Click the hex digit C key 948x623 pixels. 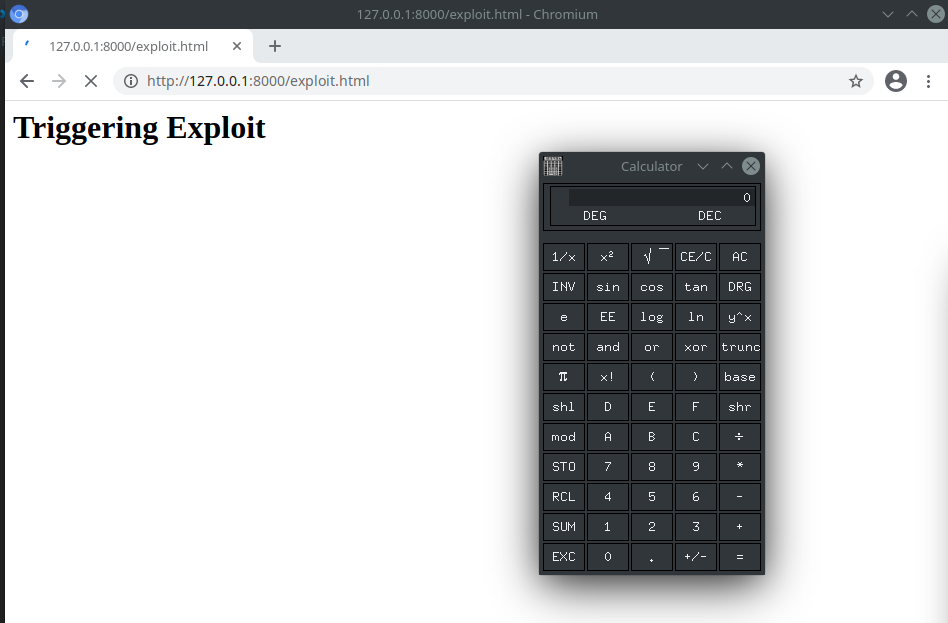tap(696, 437)
